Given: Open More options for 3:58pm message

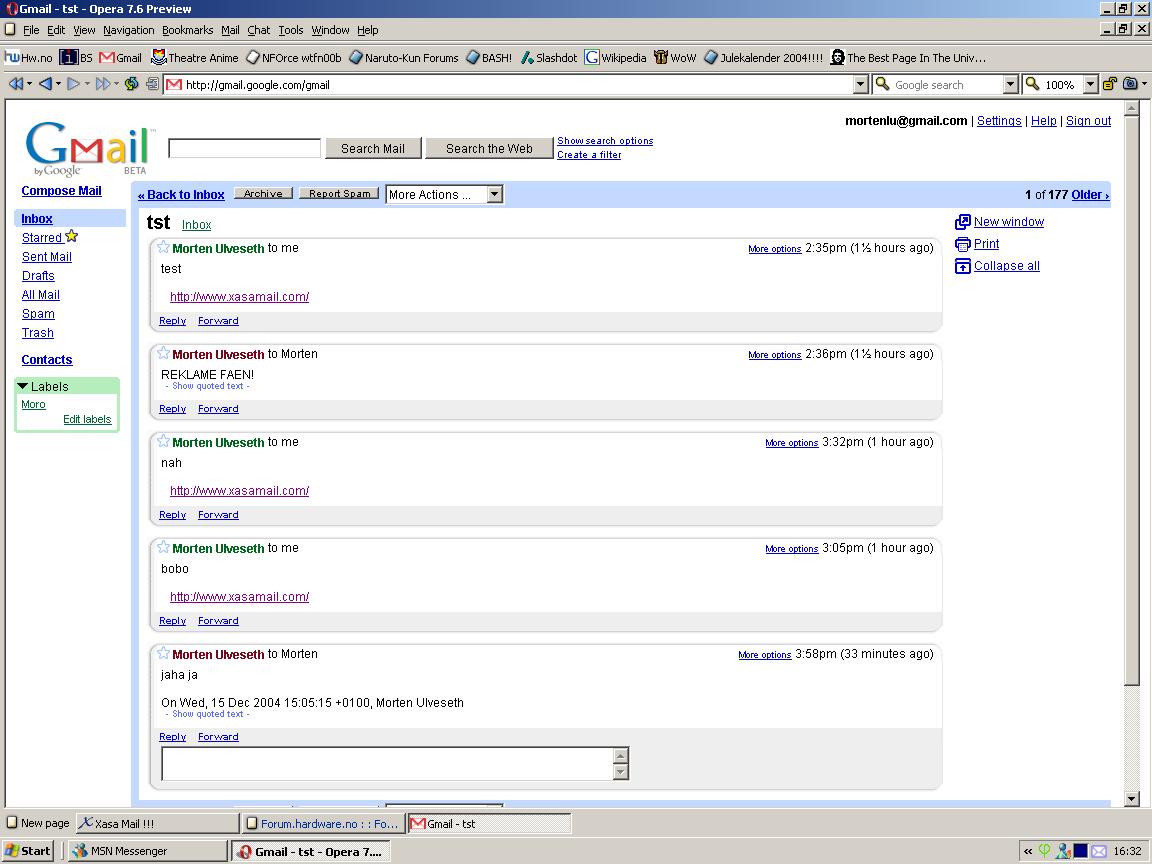Looking at the screenshot, I should point(765,655).
